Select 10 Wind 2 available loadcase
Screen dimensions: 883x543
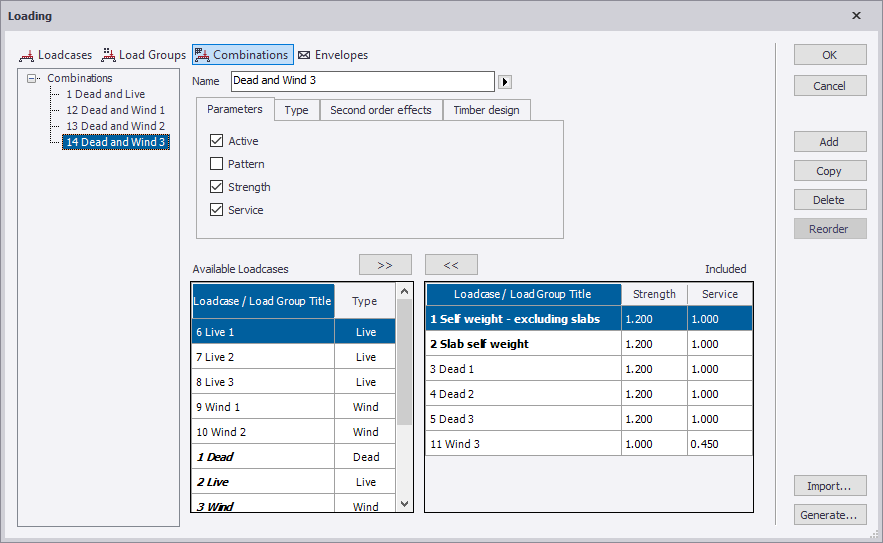point(293,432)
